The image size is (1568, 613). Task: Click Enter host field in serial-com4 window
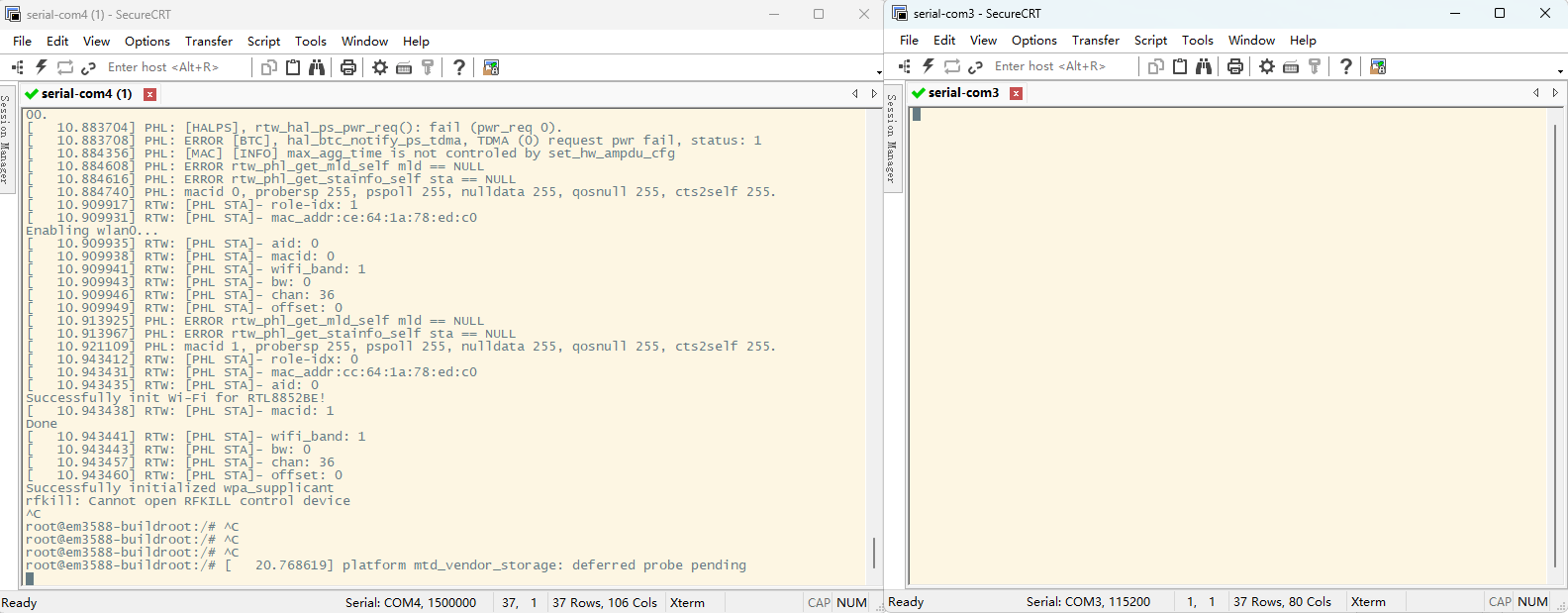click(x=176, y=67)
